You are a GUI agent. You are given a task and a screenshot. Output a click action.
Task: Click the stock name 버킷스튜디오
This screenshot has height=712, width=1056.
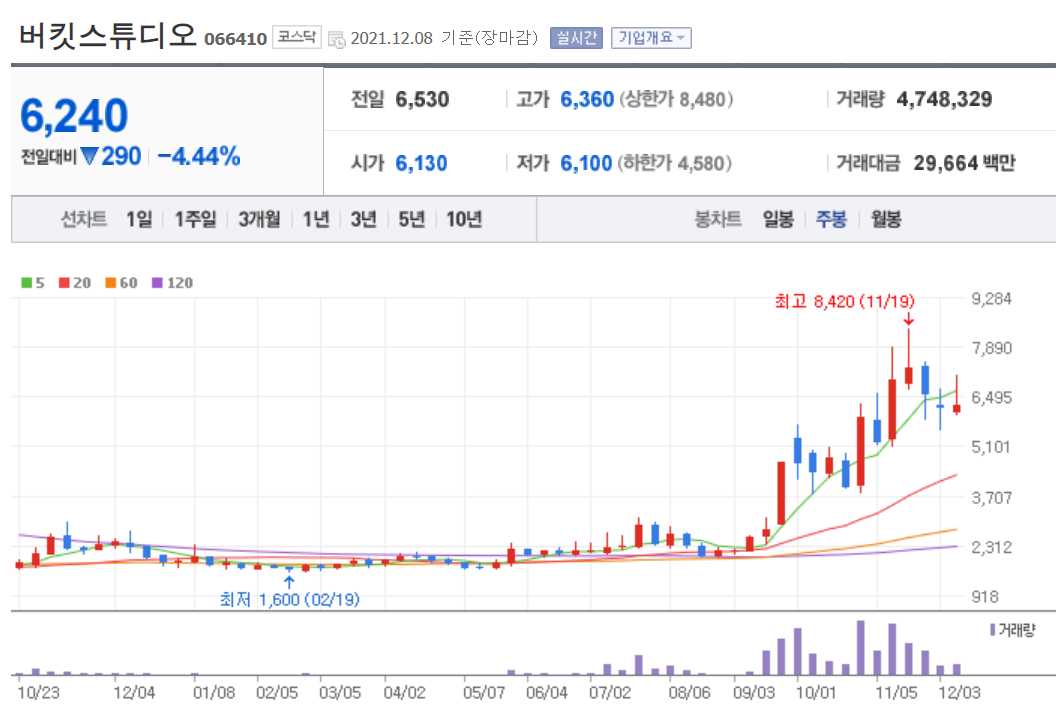pyautogui.click(x=107, y=35)
